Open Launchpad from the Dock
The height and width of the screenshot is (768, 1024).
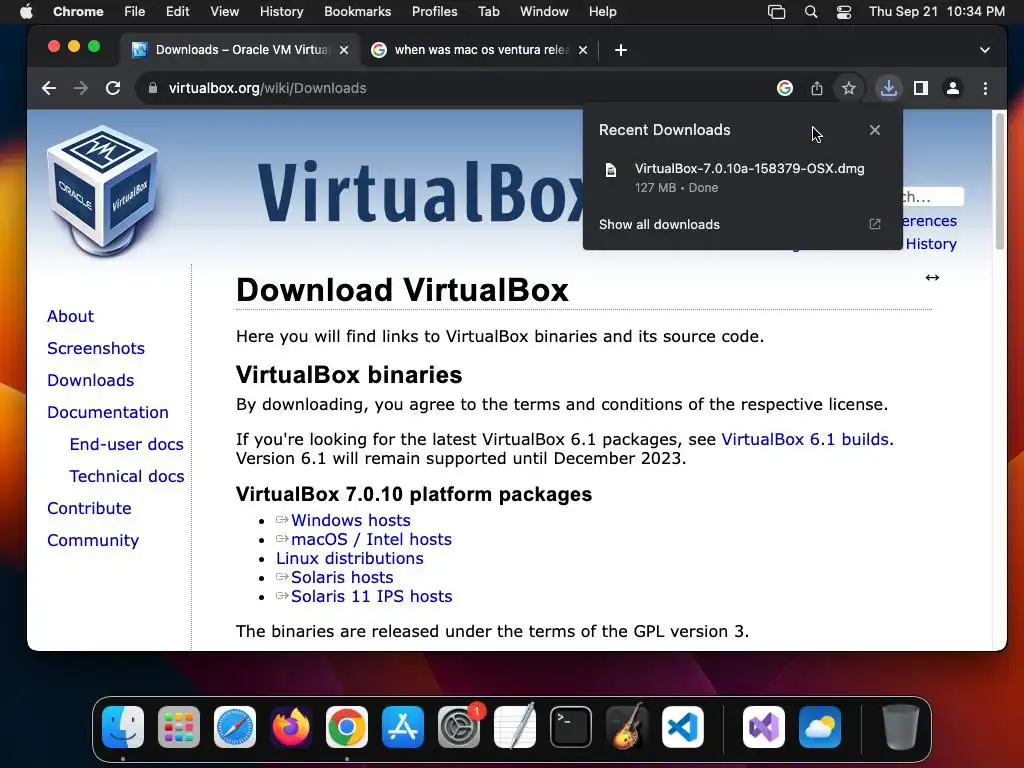tap(178, 727)
